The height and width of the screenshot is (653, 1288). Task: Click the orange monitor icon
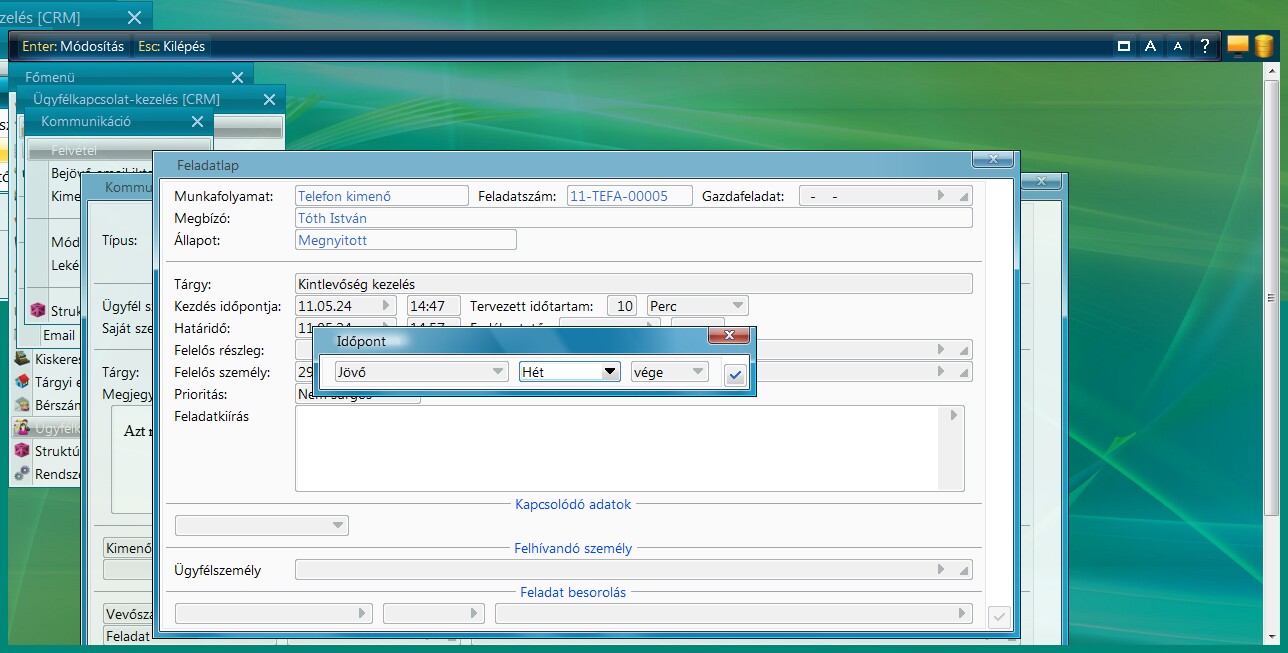1238,46
